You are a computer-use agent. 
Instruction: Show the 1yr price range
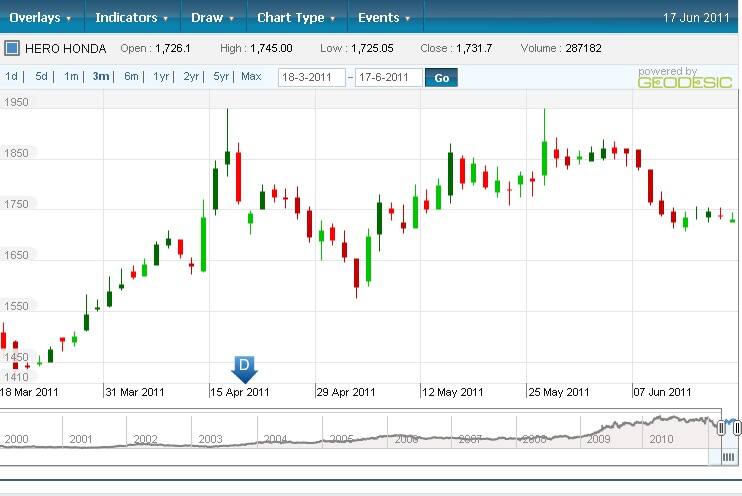click(x=161, y=77)
